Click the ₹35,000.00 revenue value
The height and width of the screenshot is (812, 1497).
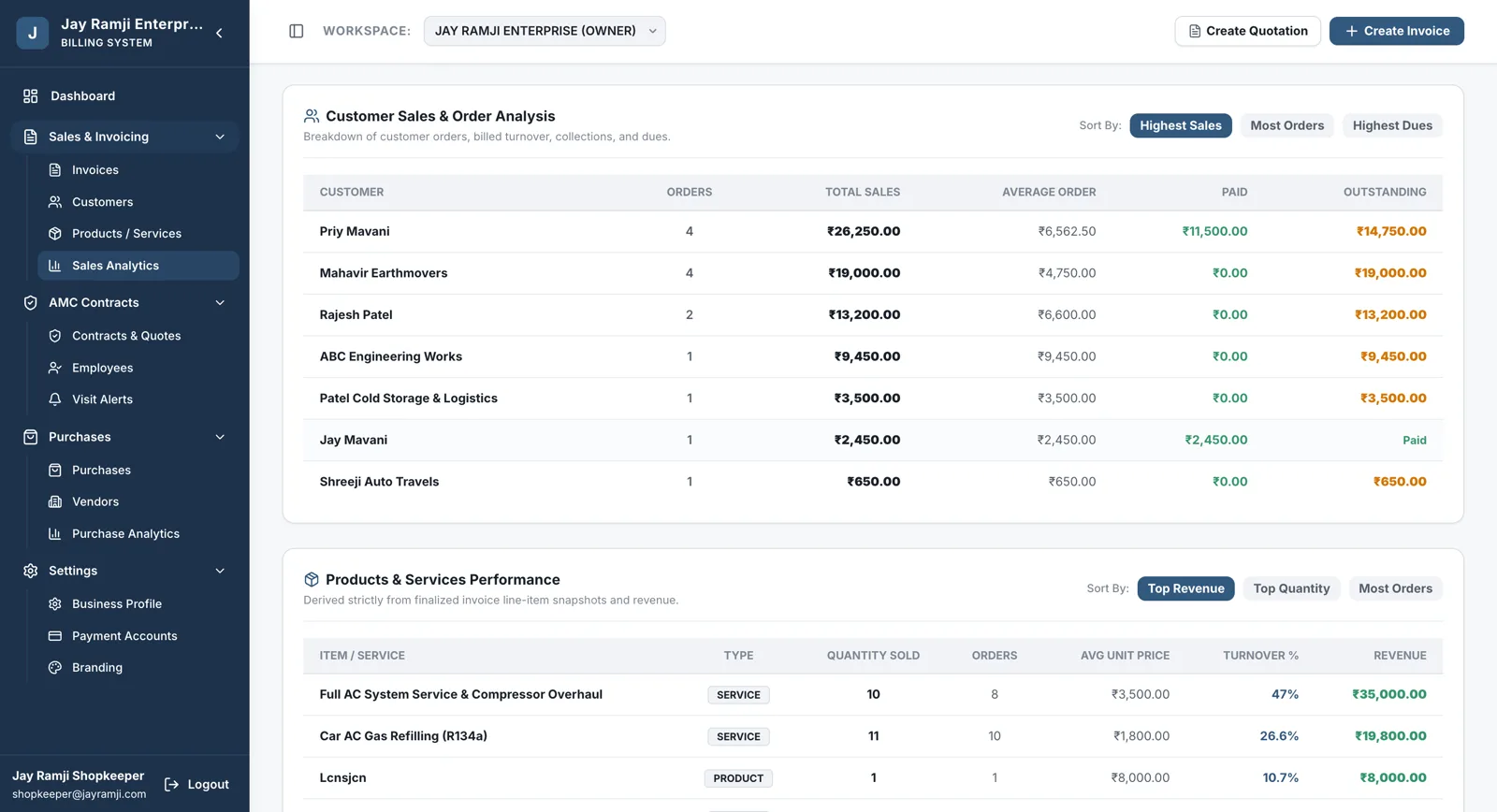(x=1388, y=694)
